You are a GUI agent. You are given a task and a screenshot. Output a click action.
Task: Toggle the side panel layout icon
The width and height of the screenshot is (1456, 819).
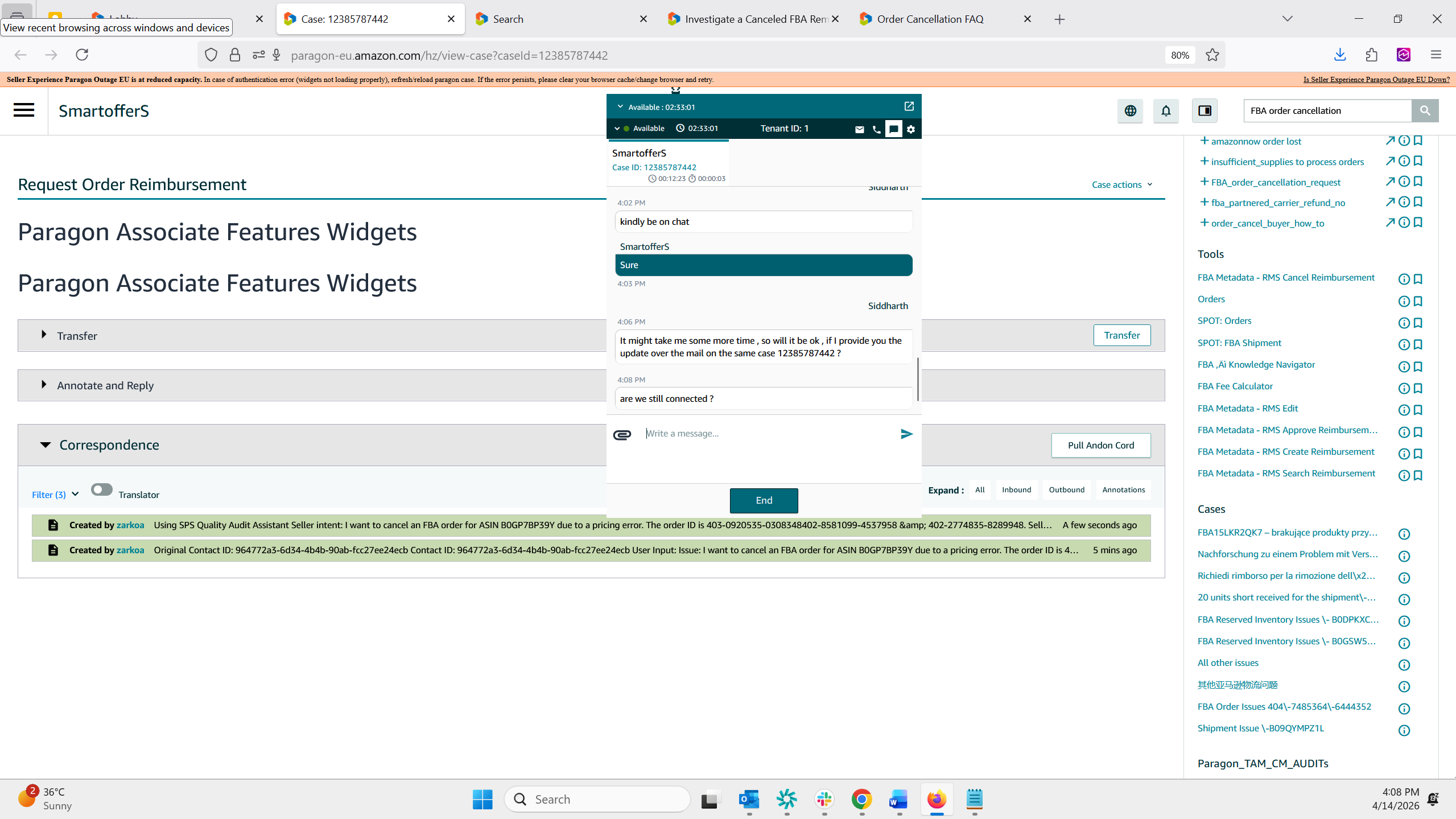click(1205, 111)
